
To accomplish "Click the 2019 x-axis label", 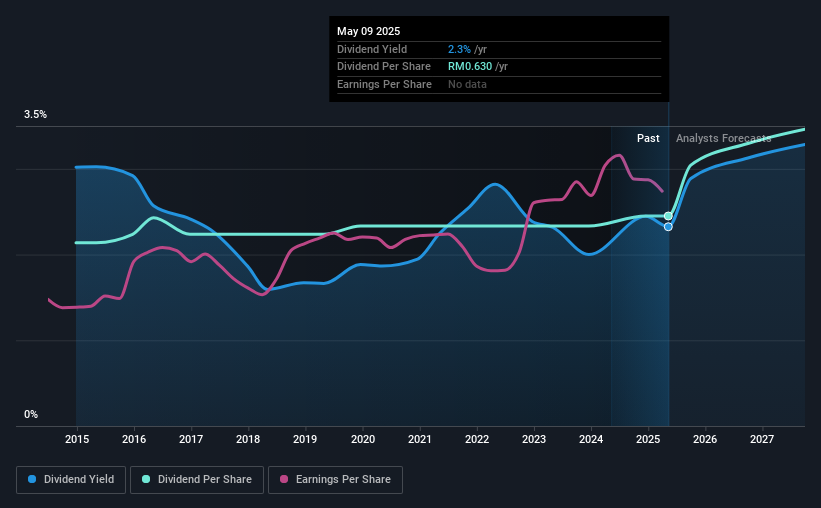I will click(x=305, y=439).
